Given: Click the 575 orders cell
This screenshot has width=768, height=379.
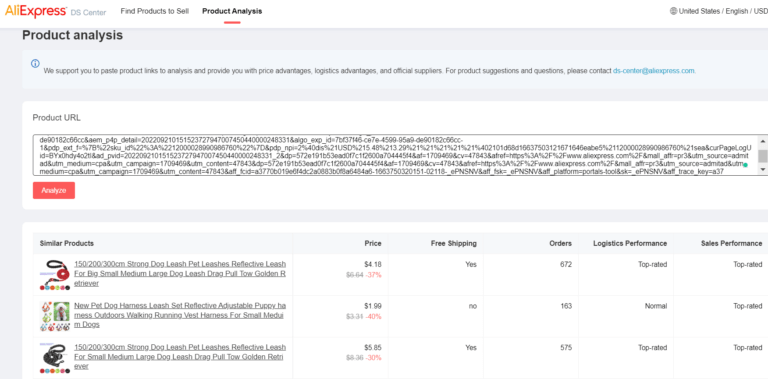Looking at the screenshot, I should [x=566, y=348].
